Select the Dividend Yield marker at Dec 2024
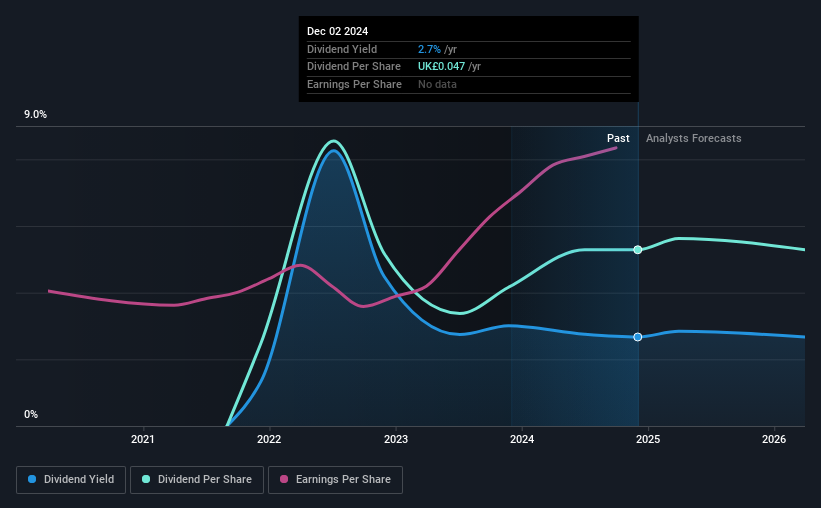Viewport: 821px width, 508px height. pyautogui.click(x=638, y=337)
